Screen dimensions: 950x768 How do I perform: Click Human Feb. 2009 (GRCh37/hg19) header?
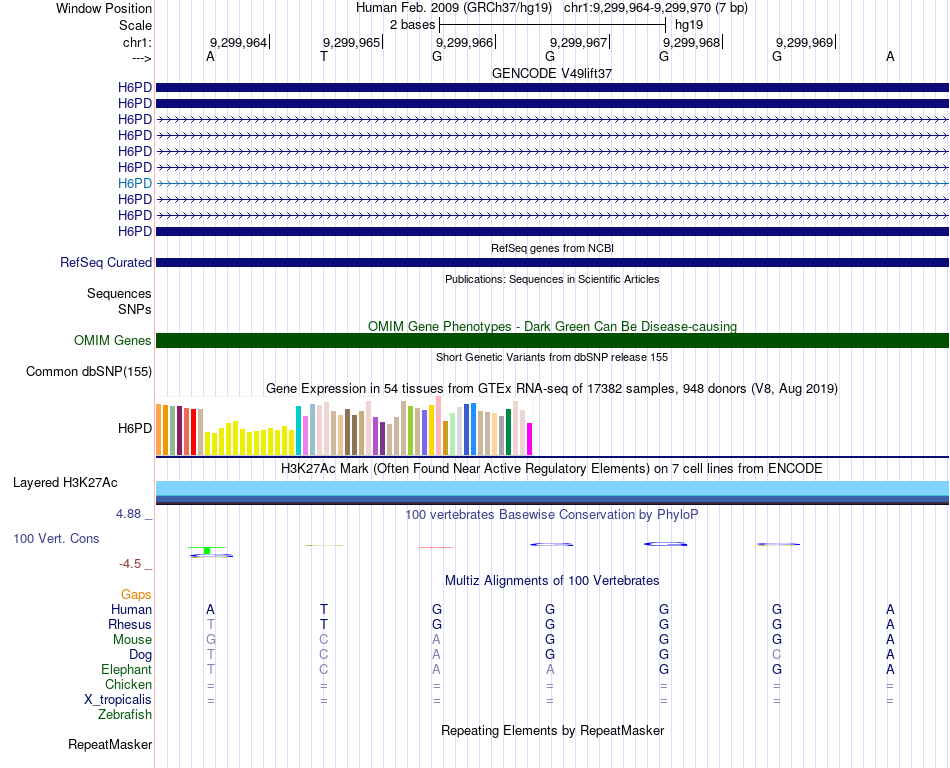(x=454, y=8)
